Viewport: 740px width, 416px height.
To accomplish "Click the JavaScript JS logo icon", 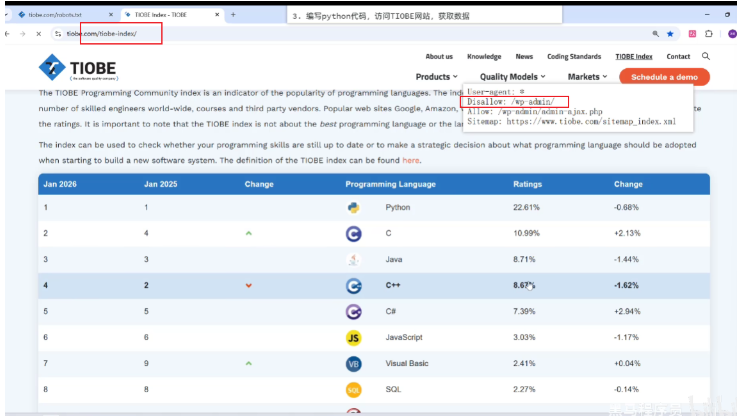I will point(353,337).
